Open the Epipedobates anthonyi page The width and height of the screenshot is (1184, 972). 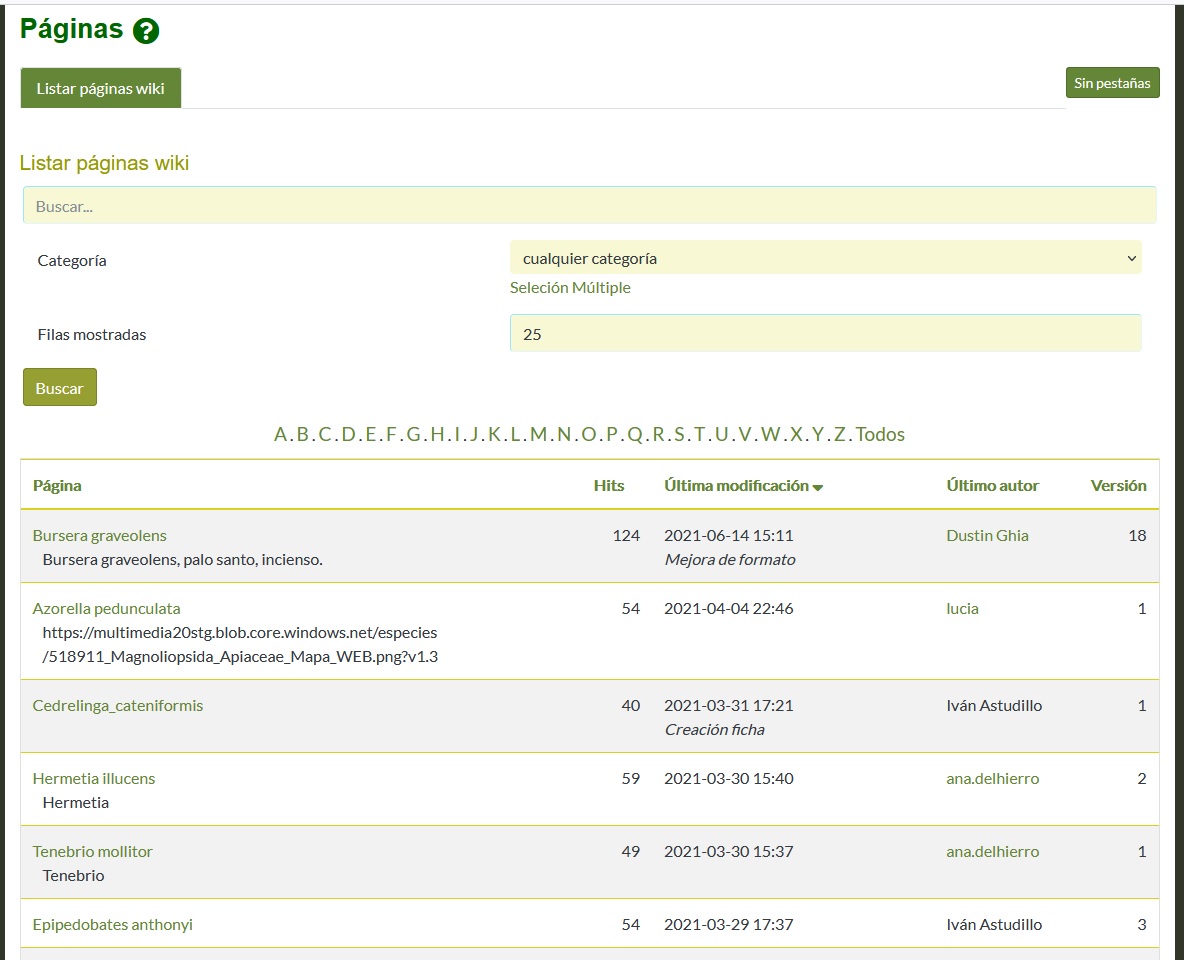point(113,924)
